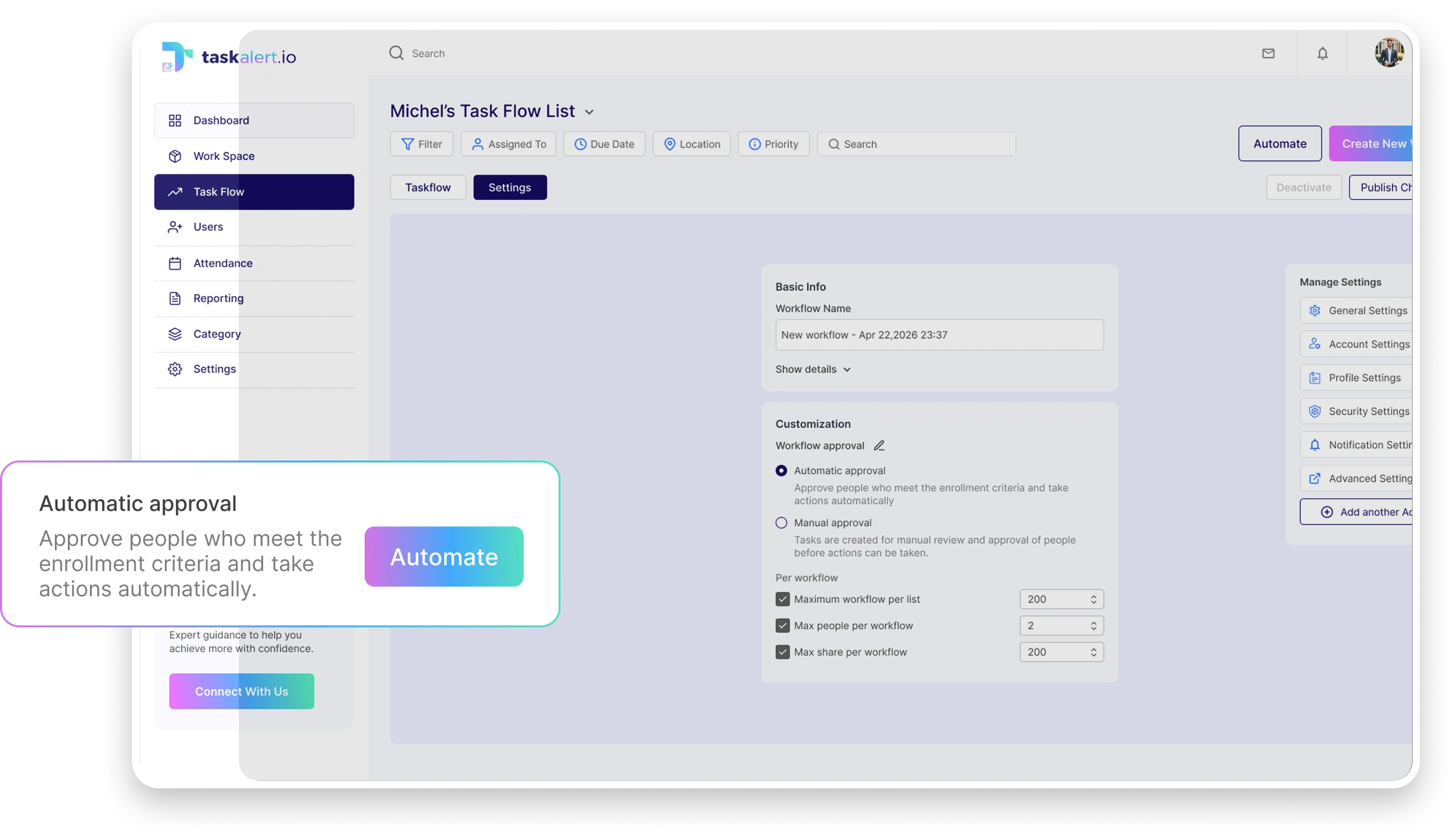Click the Assigned To person icon

tap(477, 144)
